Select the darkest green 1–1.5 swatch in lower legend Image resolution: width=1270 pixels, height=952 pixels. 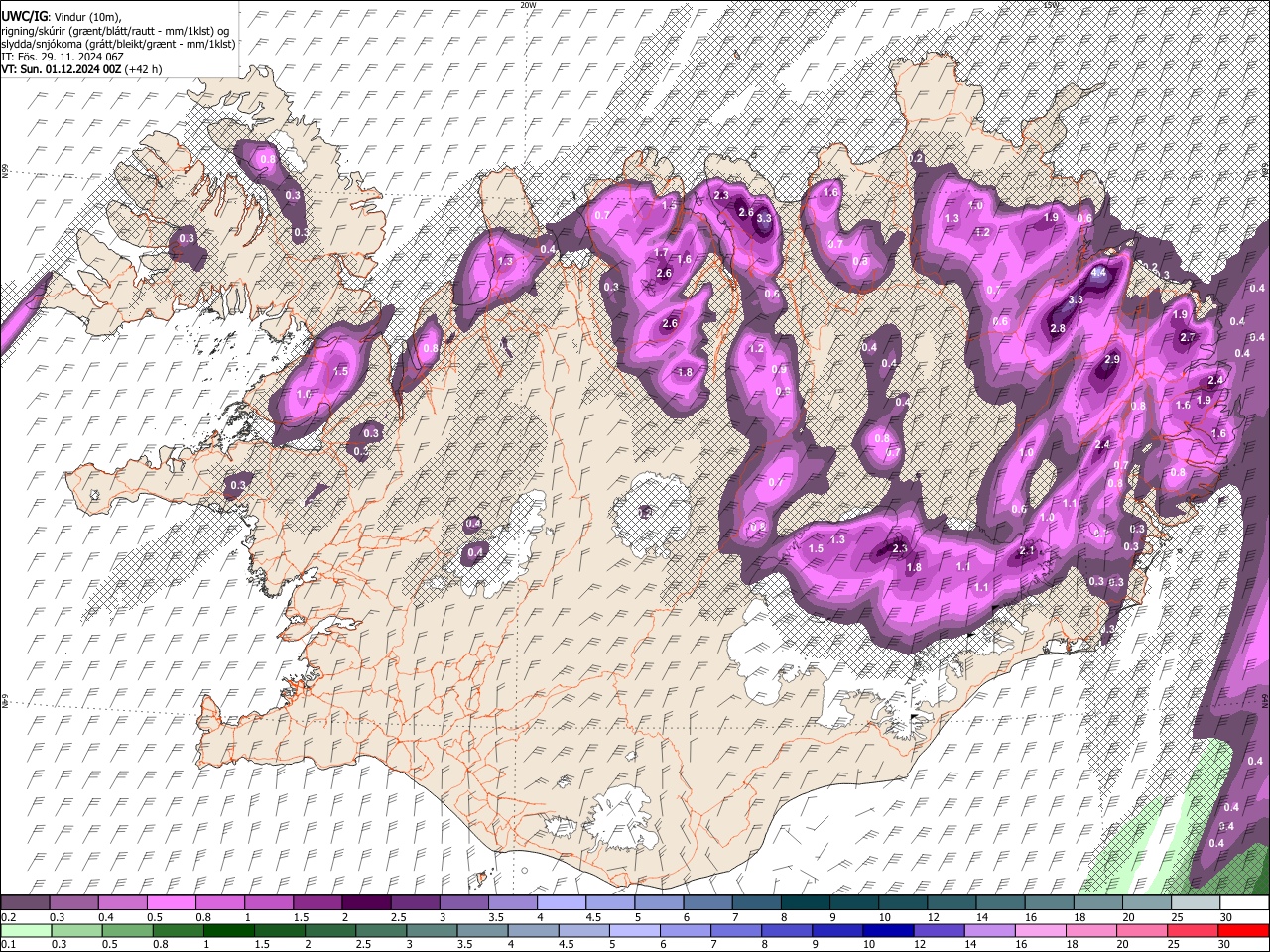(228, 930)
